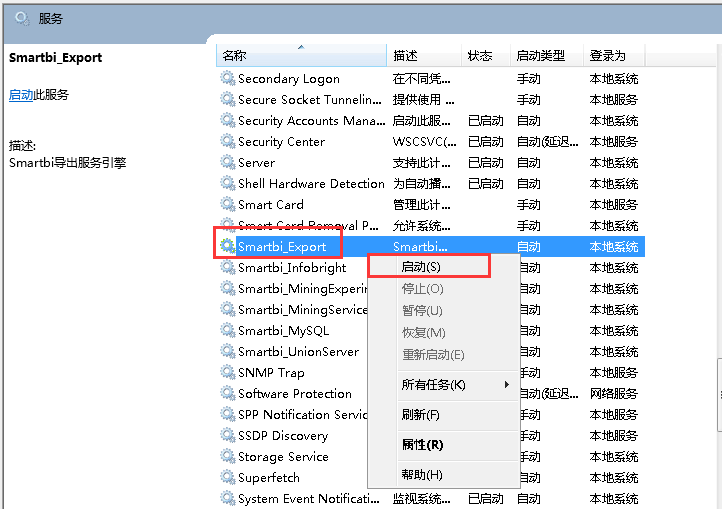This screenshot has height=509, width=722.
Task: Click 自动(延迟 startup type for Security Center
Action: point(547,141)
